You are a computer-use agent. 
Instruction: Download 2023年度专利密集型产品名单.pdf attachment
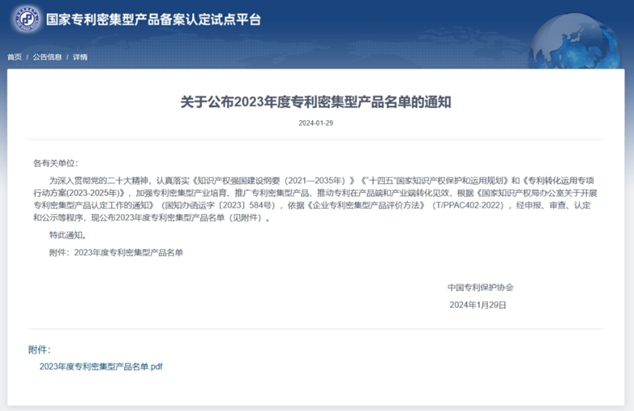tap(101, 367)
